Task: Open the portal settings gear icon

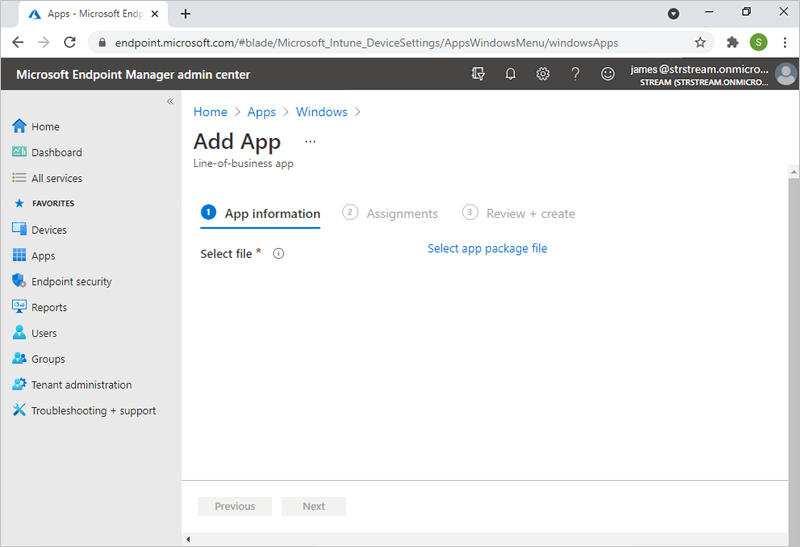Action: tap(543, 74)
